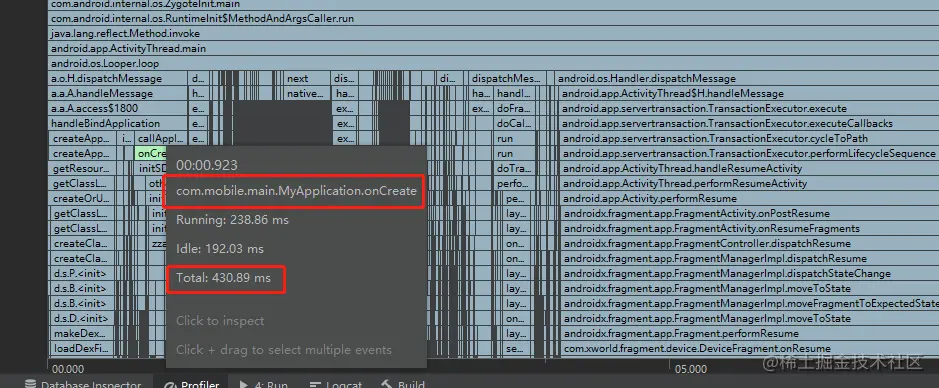Select the d.s.P.<init> bar
This screenshot has width=939, height=388.
81,274
